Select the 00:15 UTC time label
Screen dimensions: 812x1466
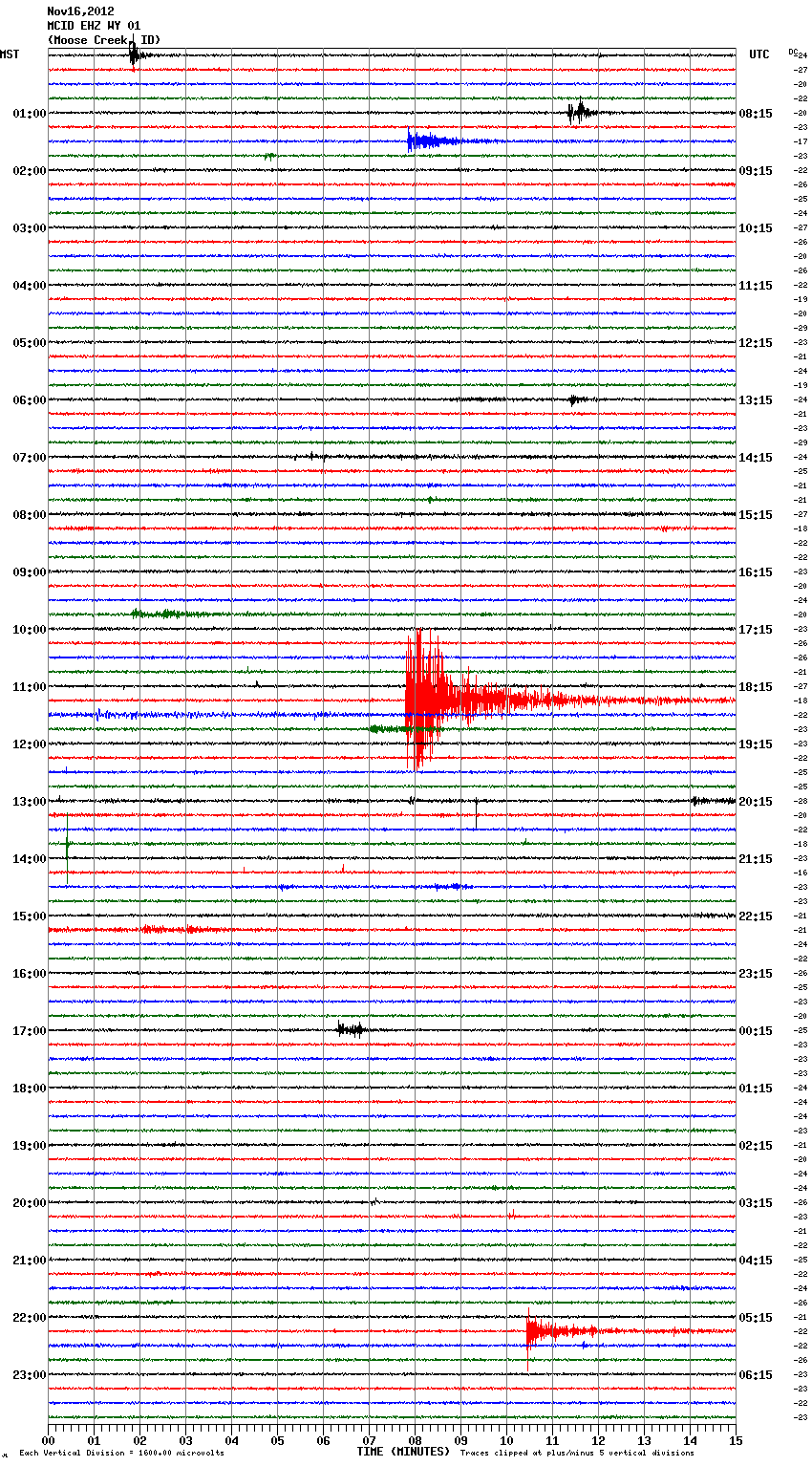pos(756,1031)
